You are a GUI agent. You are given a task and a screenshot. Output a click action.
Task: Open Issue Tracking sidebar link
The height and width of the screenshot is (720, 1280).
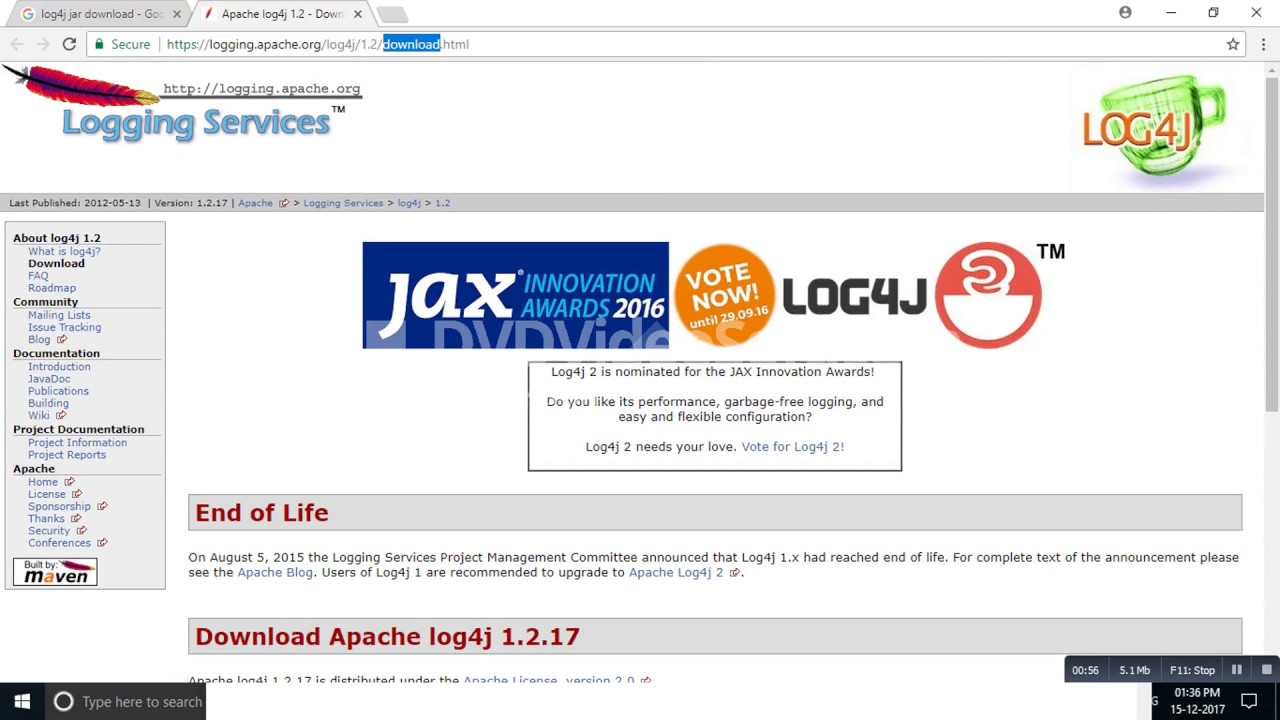pyautogui.click(x=64, y=327)
